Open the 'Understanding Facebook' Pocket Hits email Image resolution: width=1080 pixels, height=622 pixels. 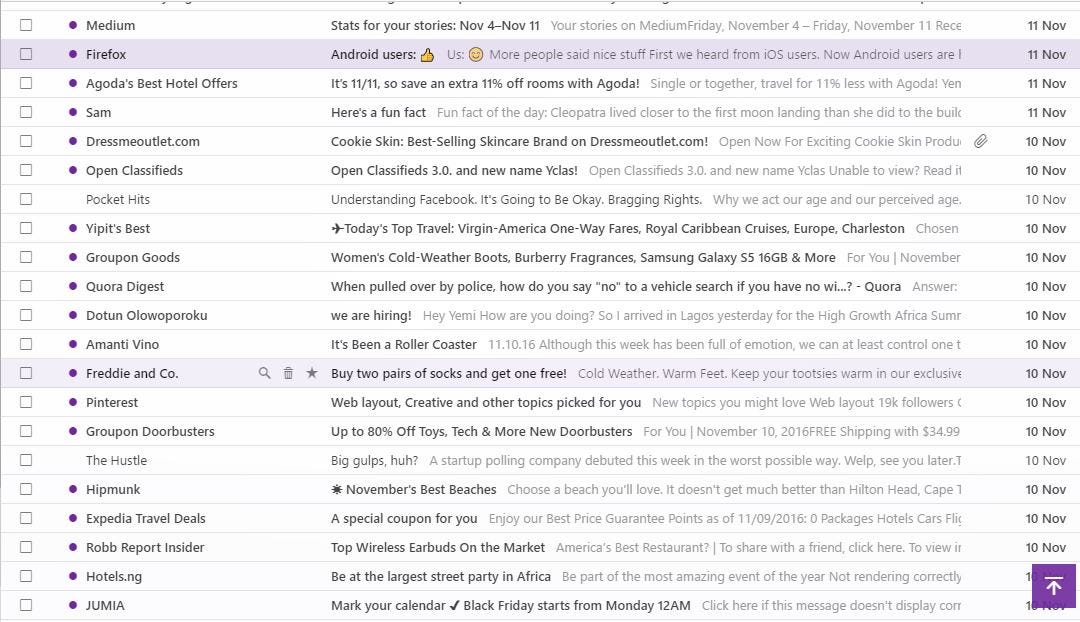point(517,199)
